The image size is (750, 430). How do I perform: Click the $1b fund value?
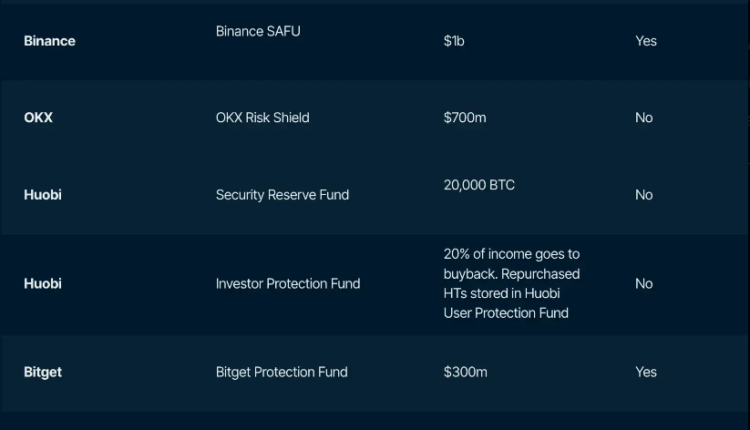tap(454, 41)
